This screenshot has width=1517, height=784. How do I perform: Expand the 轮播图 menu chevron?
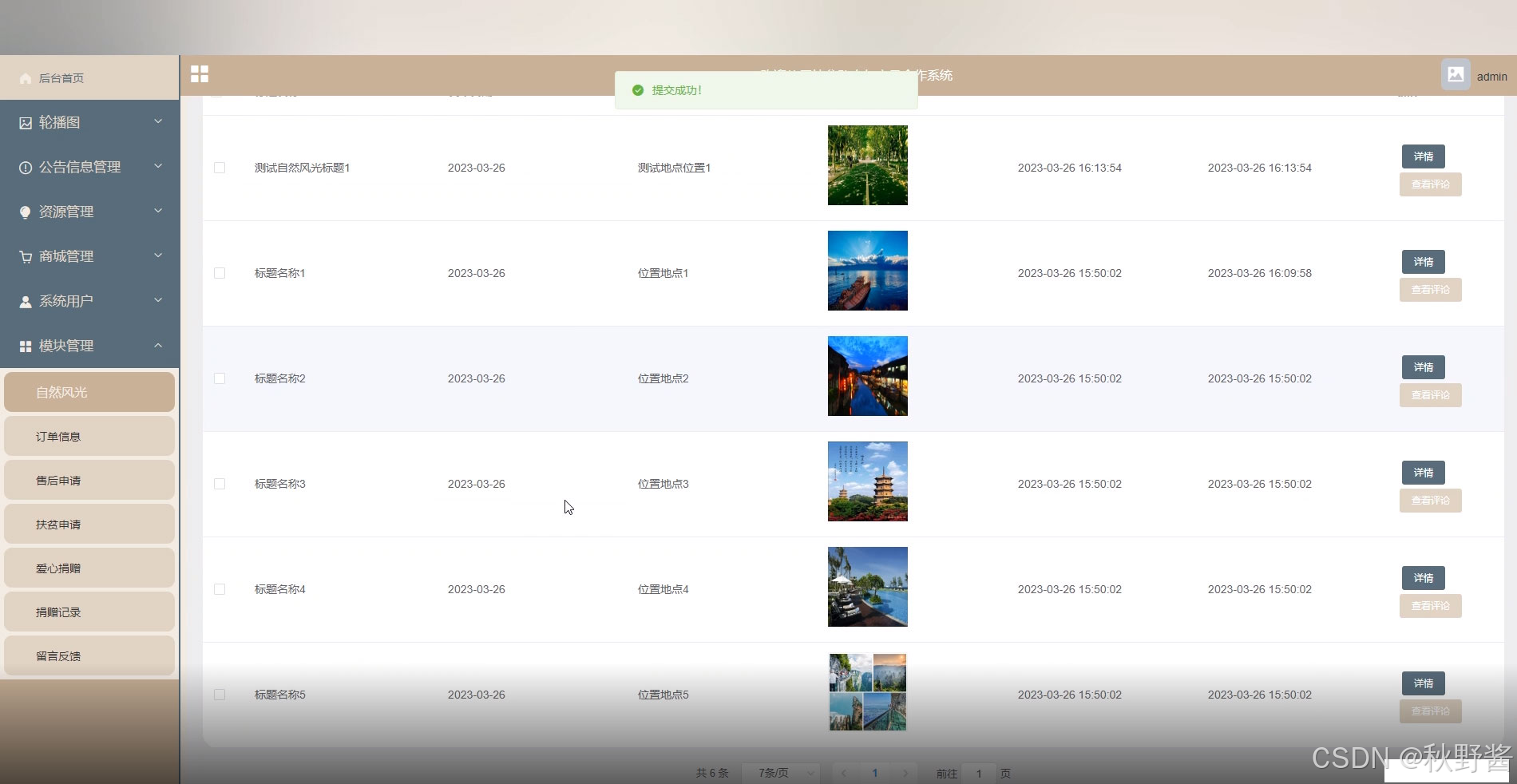(158, 121)
